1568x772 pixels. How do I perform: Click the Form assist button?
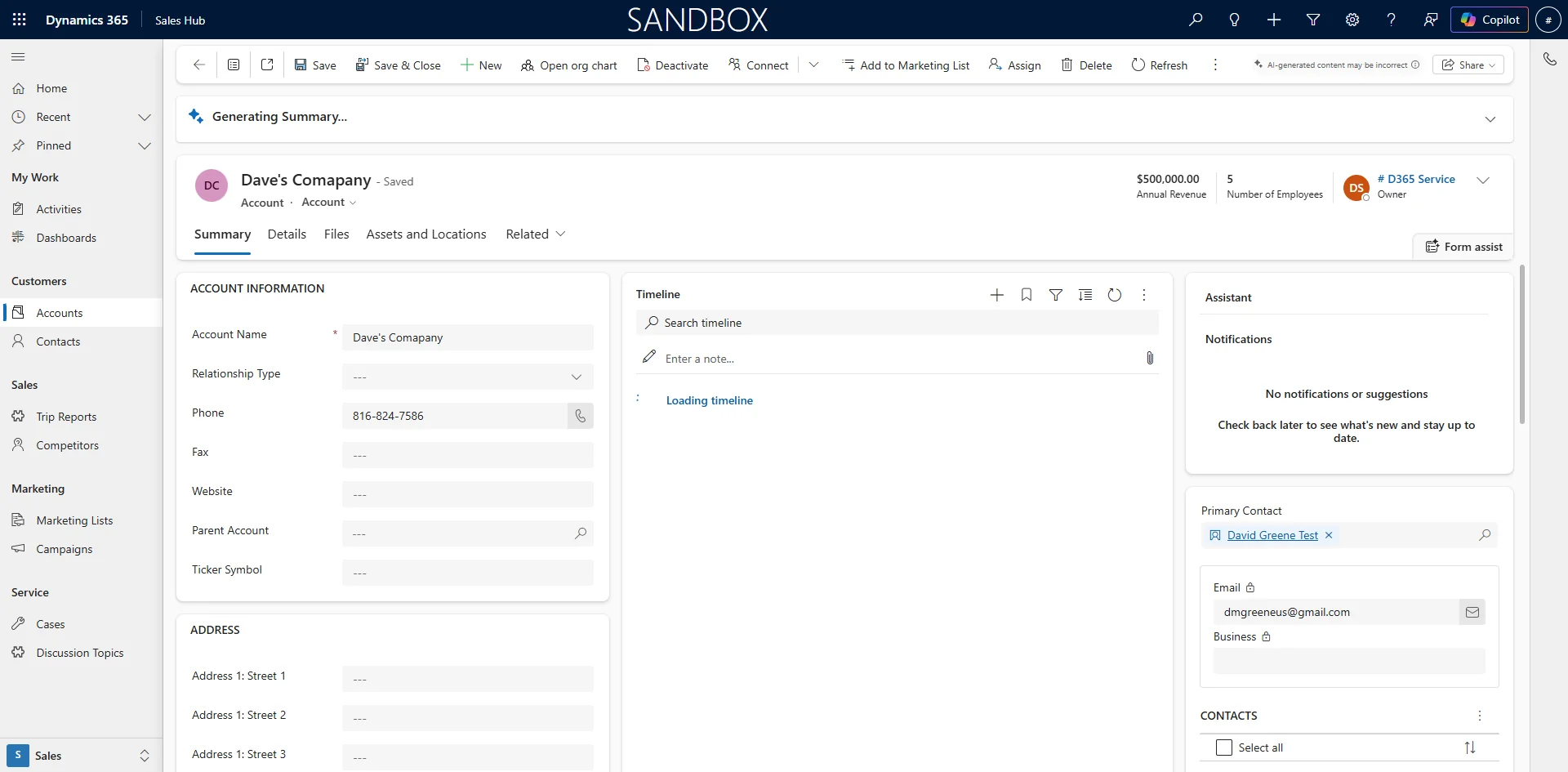tap(1463, 246)
